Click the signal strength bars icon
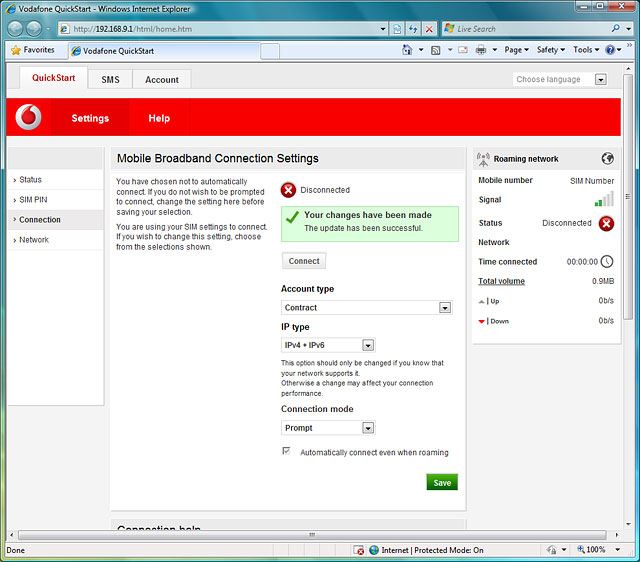This screenshot has height=562, width=640. pyautogui.click(x=604, y=199)
